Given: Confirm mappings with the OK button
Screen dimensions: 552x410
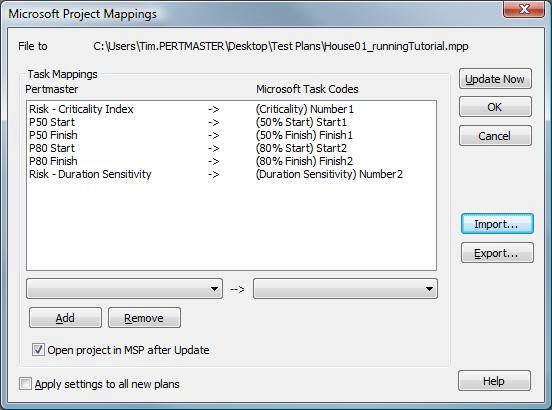Looking at the screenshot, I should (495, 107).
